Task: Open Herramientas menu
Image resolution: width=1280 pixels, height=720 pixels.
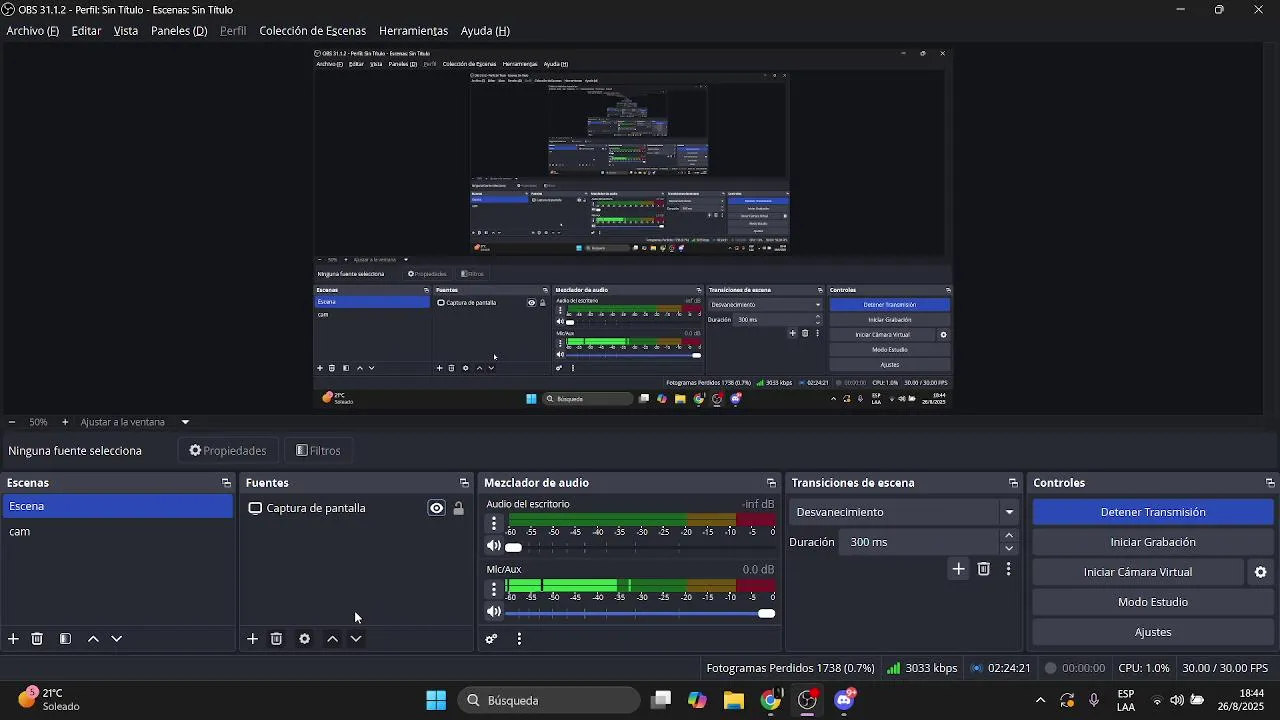Action: (413, 31)
